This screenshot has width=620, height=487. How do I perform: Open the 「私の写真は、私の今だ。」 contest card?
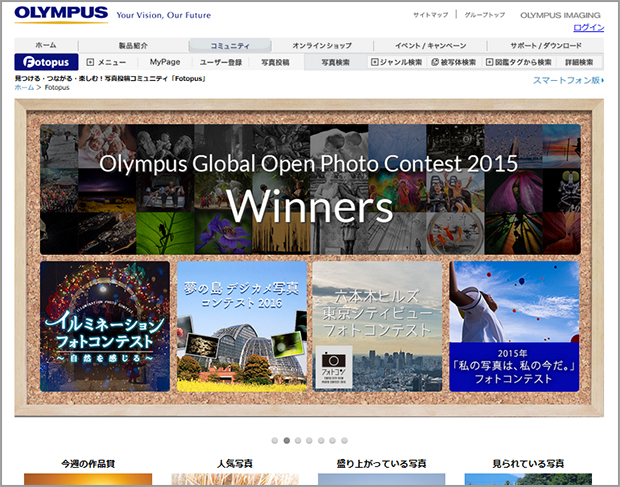point(514,326)
